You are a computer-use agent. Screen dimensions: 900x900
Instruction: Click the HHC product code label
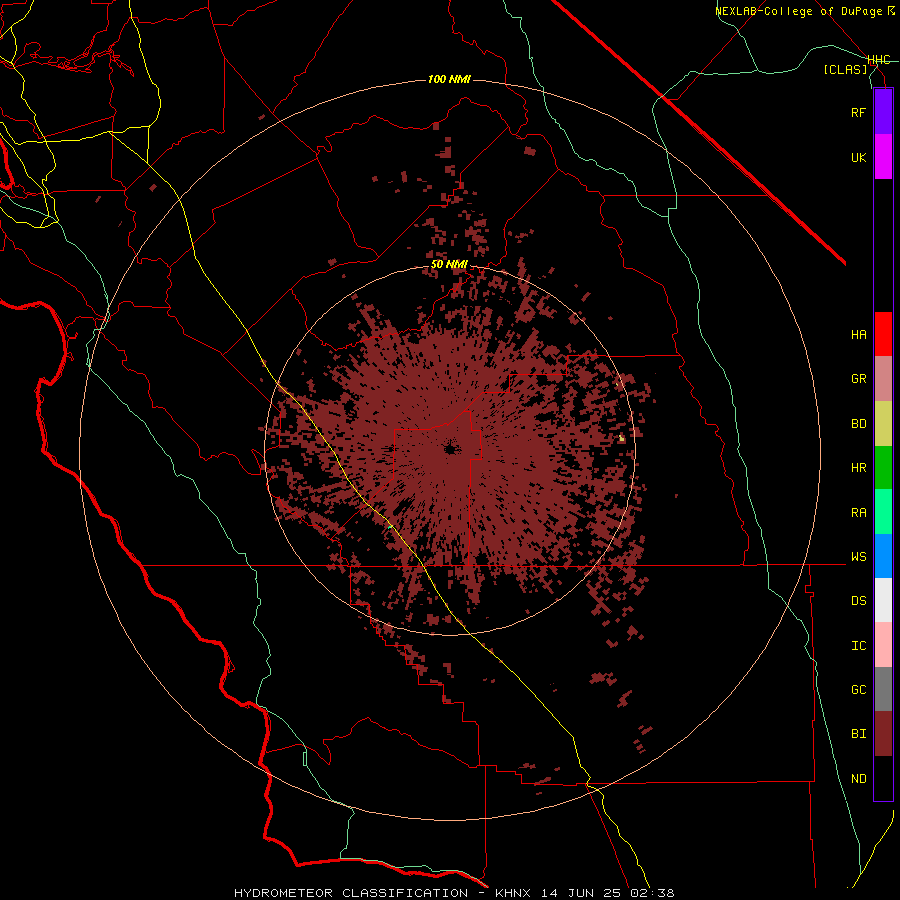(x=879, y=60)
